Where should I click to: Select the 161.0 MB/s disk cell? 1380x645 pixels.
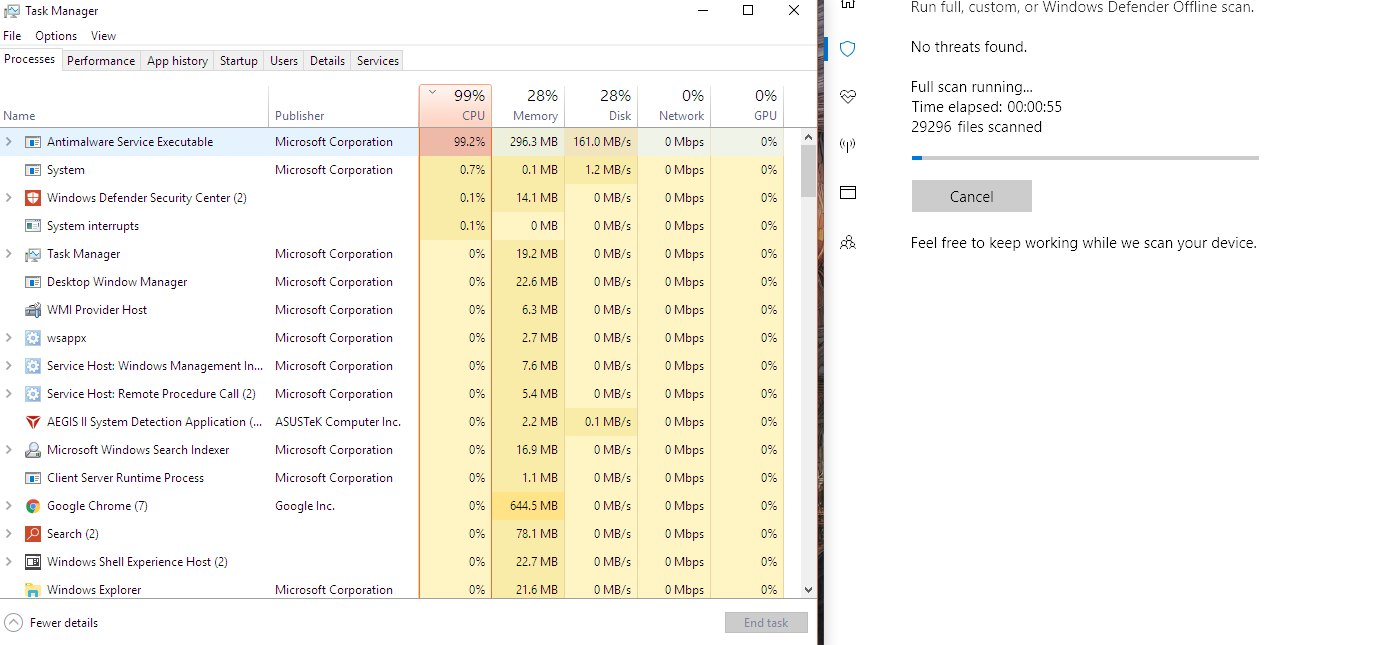[x=601, y=142]
